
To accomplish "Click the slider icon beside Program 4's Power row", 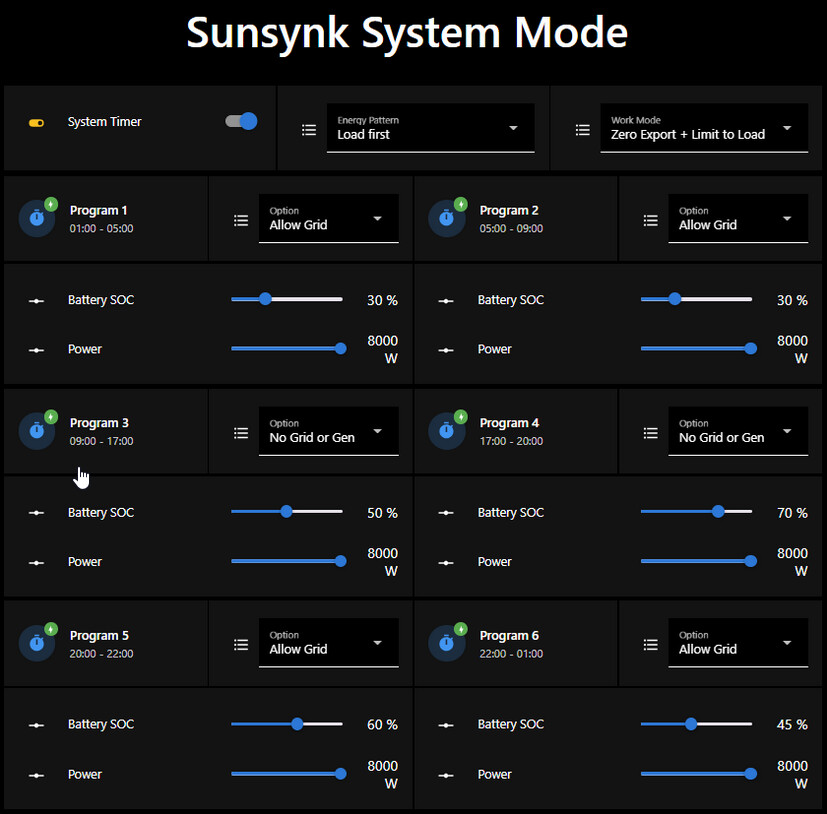I will tap(446, 561).
